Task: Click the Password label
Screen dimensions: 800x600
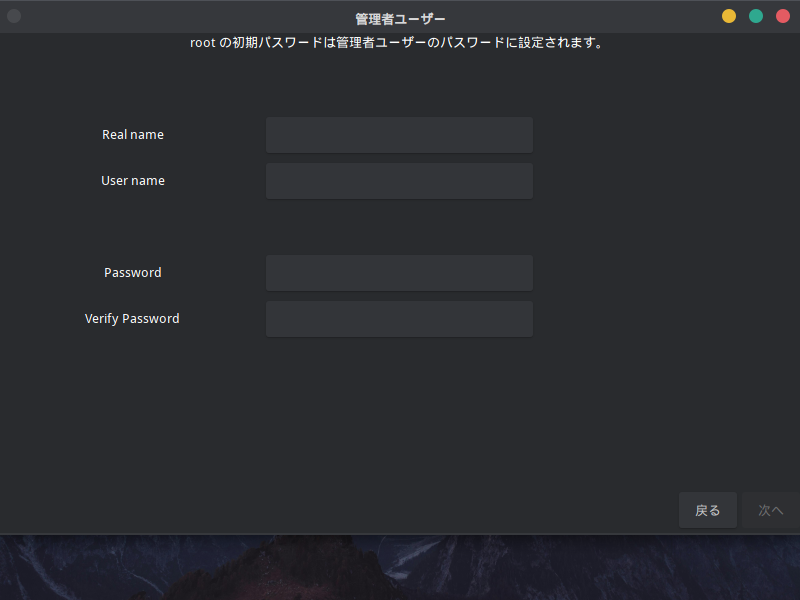Action: click(133, 272)
